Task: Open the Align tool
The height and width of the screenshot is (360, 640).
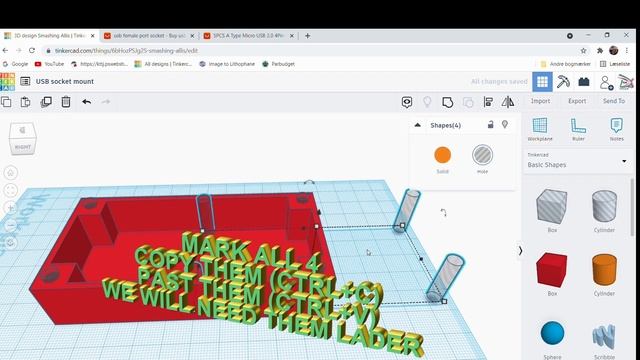Action: click(x=488, y=102)
